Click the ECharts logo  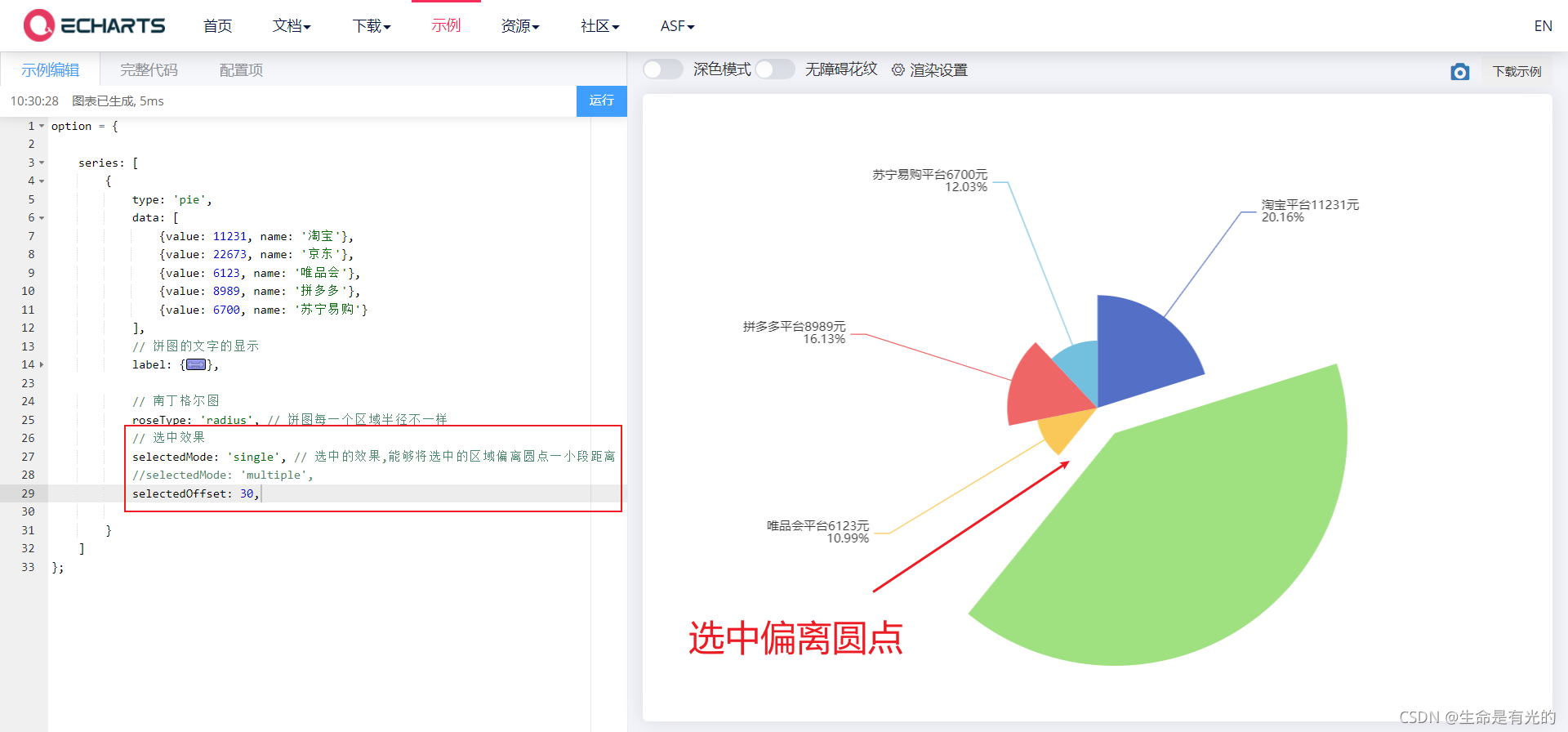click(95, 25)
